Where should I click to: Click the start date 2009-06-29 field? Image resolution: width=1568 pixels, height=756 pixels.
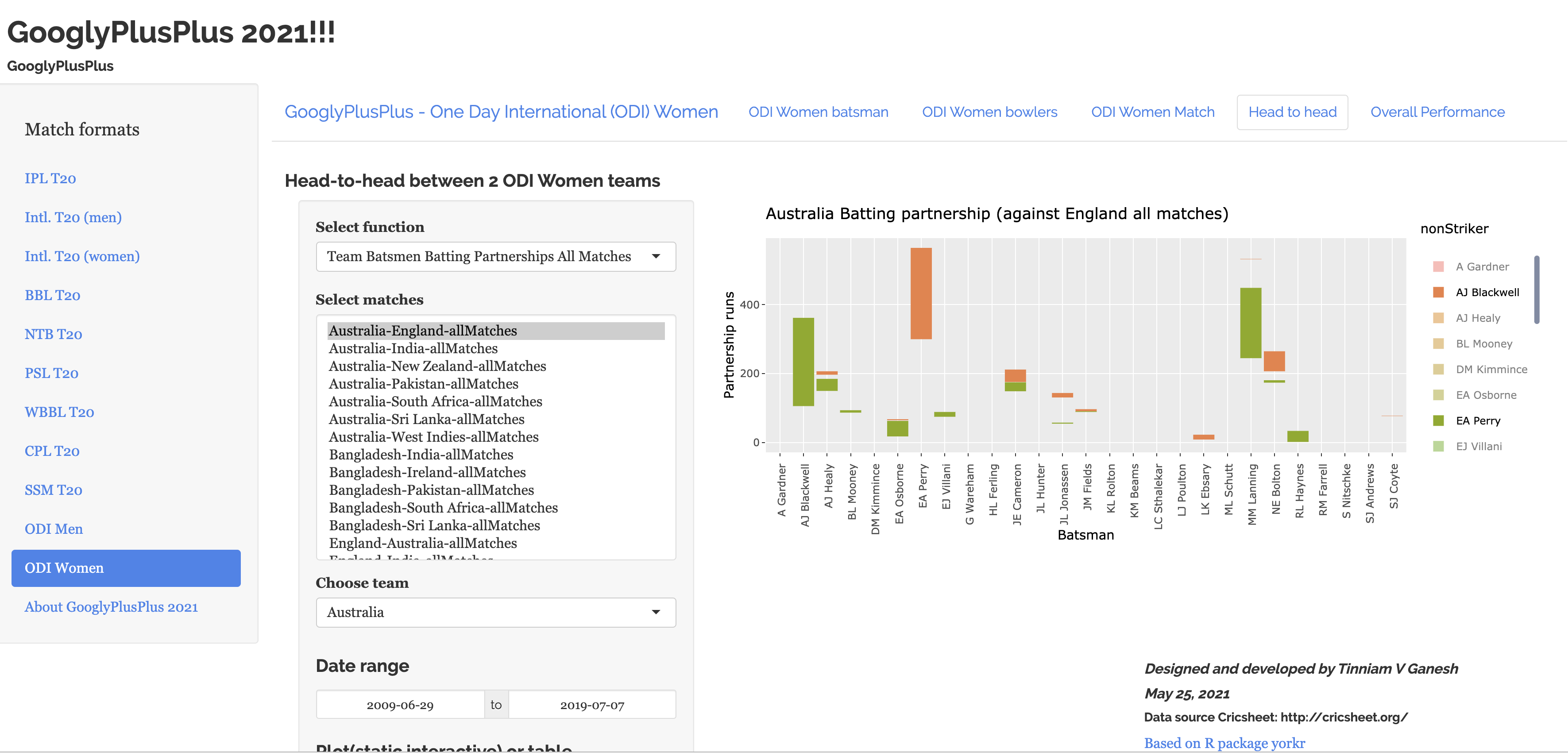[x=400, y=705]
